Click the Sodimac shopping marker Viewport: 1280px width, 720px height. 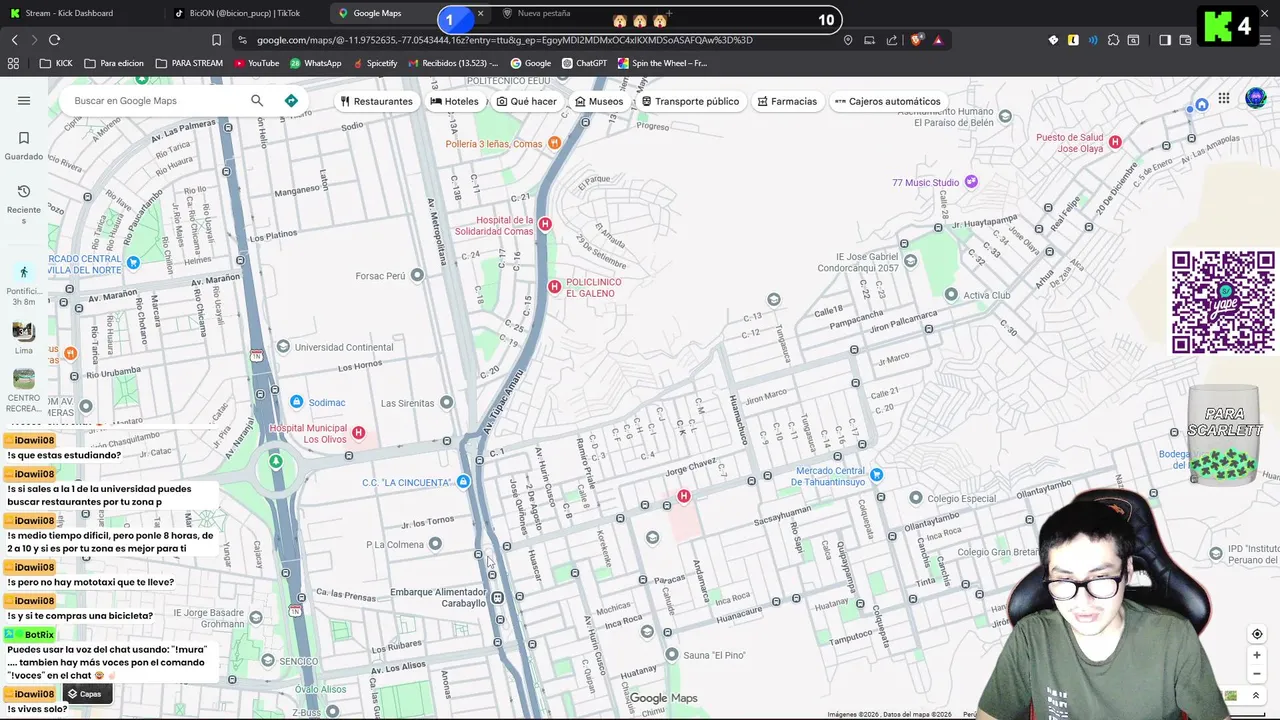point(296,402)
